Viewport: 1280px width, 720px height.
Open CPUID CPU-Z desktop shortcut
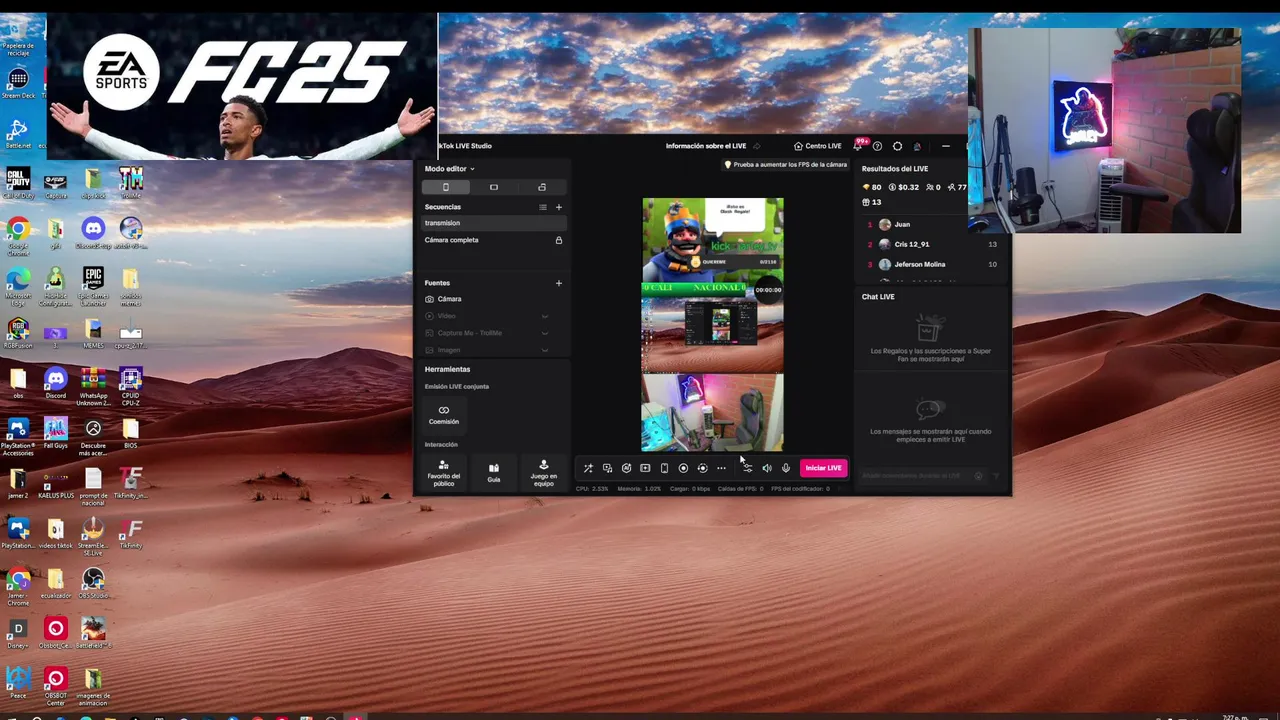pyautogui.click(x=130, y=385)
